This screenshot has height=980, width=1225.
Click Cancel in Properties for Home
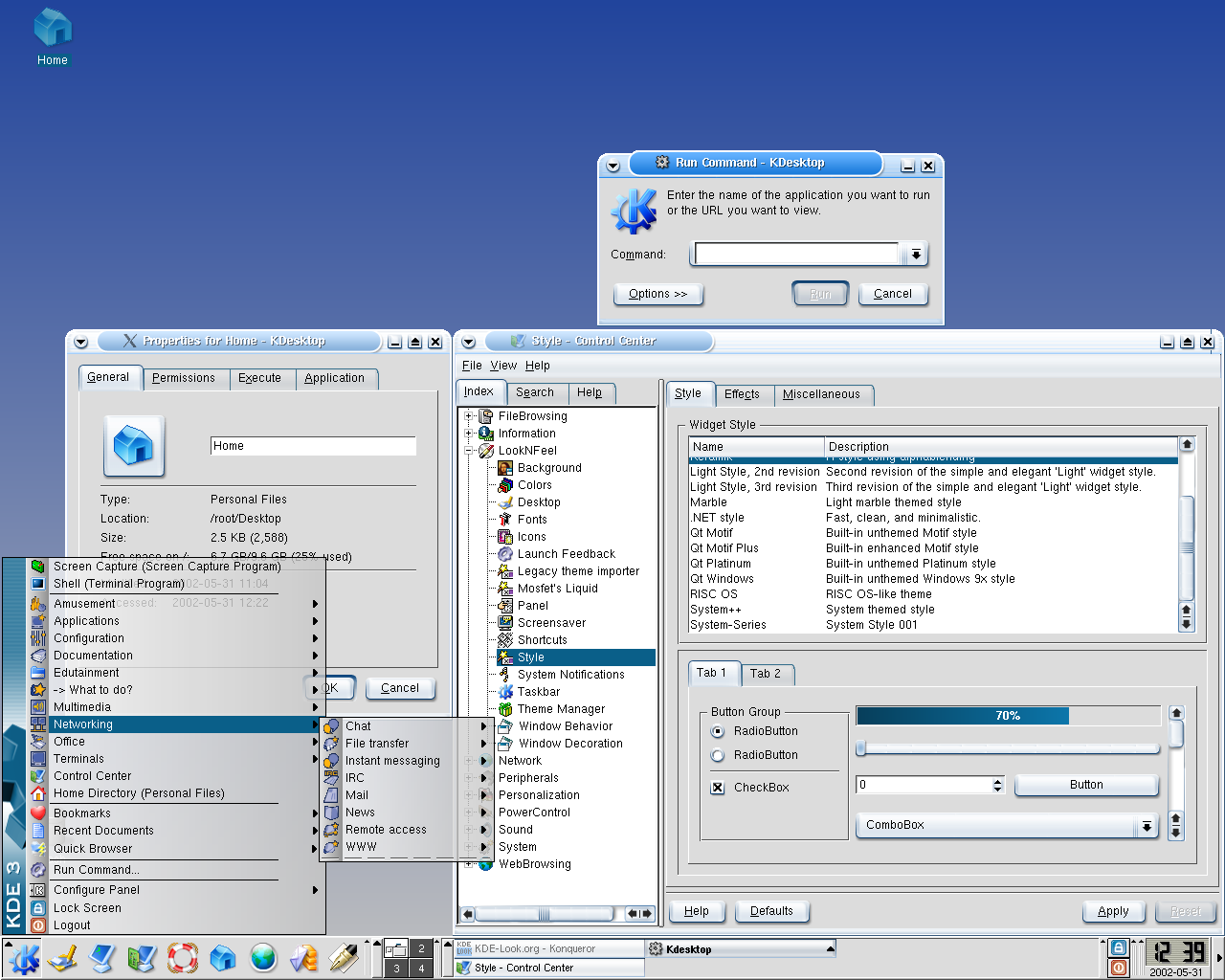pos(400,688)
